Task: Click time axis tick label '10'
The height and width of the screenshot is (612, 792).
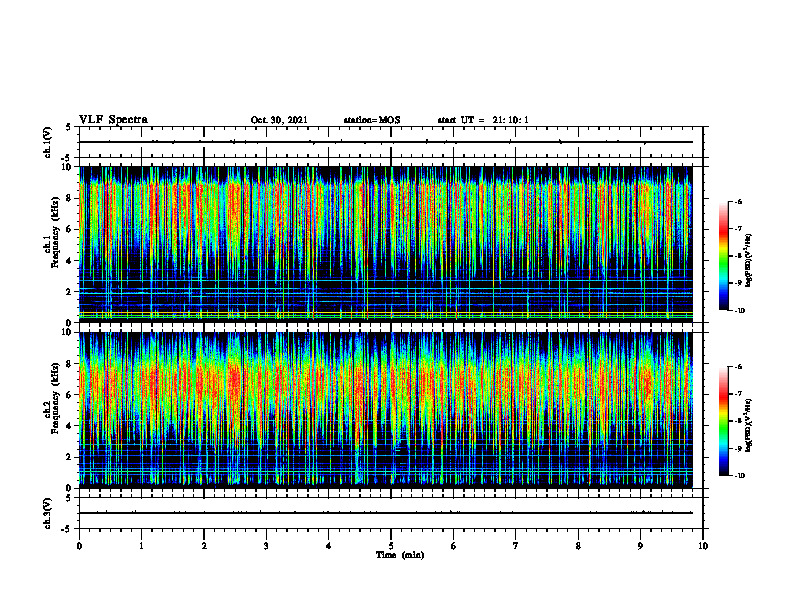Action: pos(703,546)
